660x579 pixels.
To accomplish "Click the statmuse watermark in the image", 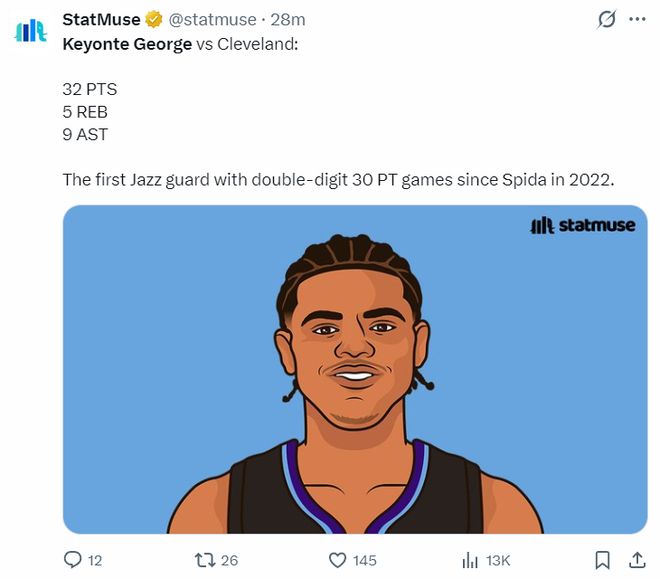I will [x=582, y=226].
